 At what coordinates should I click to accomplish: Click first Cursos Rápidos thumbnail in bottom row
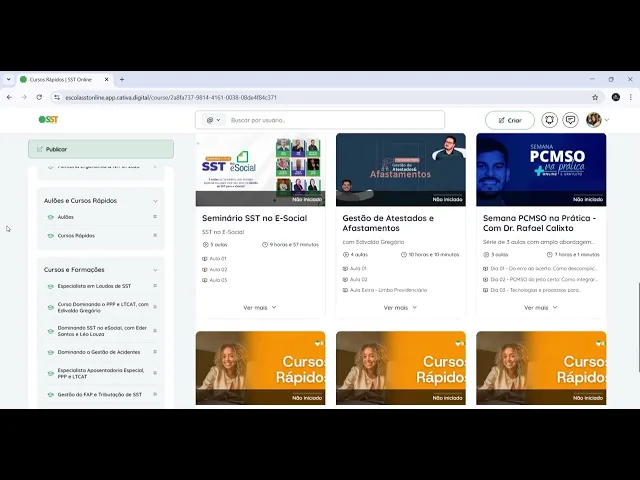260,368
